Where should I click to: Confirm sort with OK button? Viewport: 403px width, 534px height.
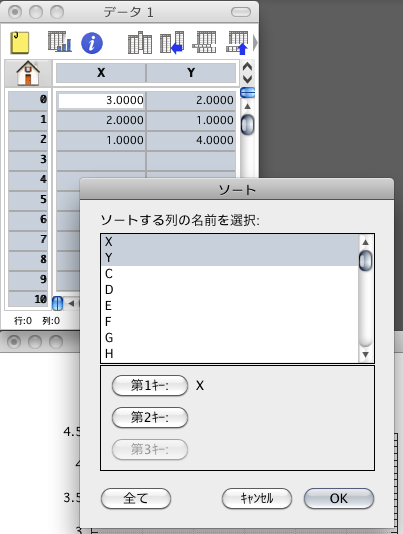[x=339, y=499]
